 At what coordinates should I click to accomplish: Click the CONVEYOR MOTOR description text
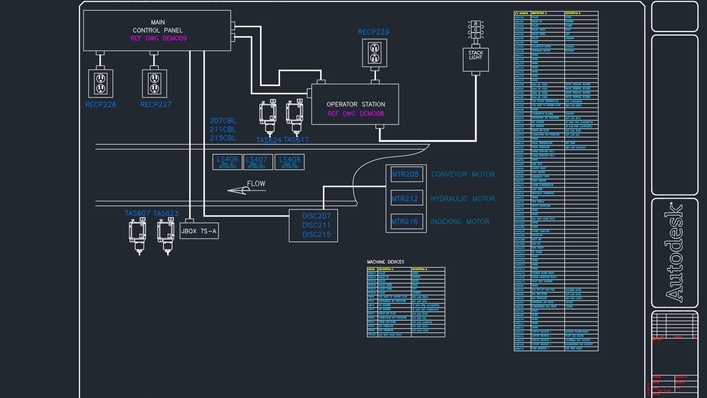pos(463,174)
